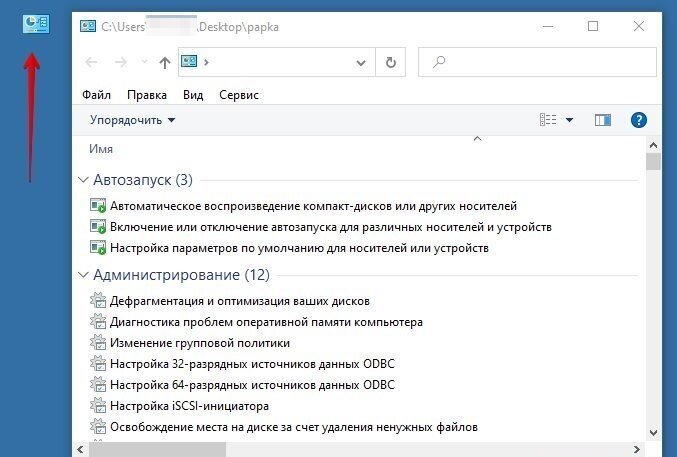Image resolution: width=677 pixels, height=457 pixels.
Task: Close the papka window
Action: tap(639, 26)
